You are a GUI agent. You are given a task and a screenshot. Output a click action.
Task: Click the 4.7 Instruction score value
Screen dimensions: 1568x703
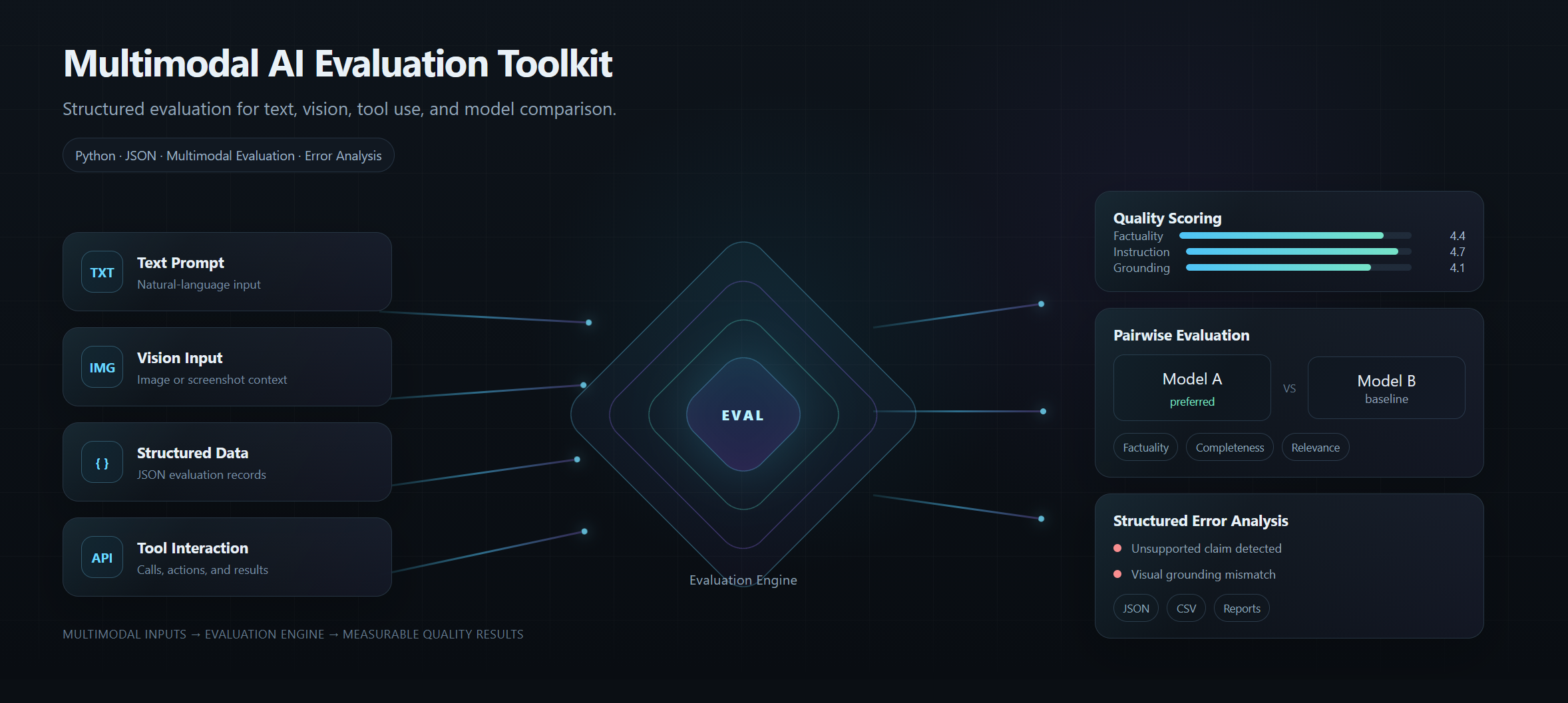pyautogui.click(x=1458, y=252)
